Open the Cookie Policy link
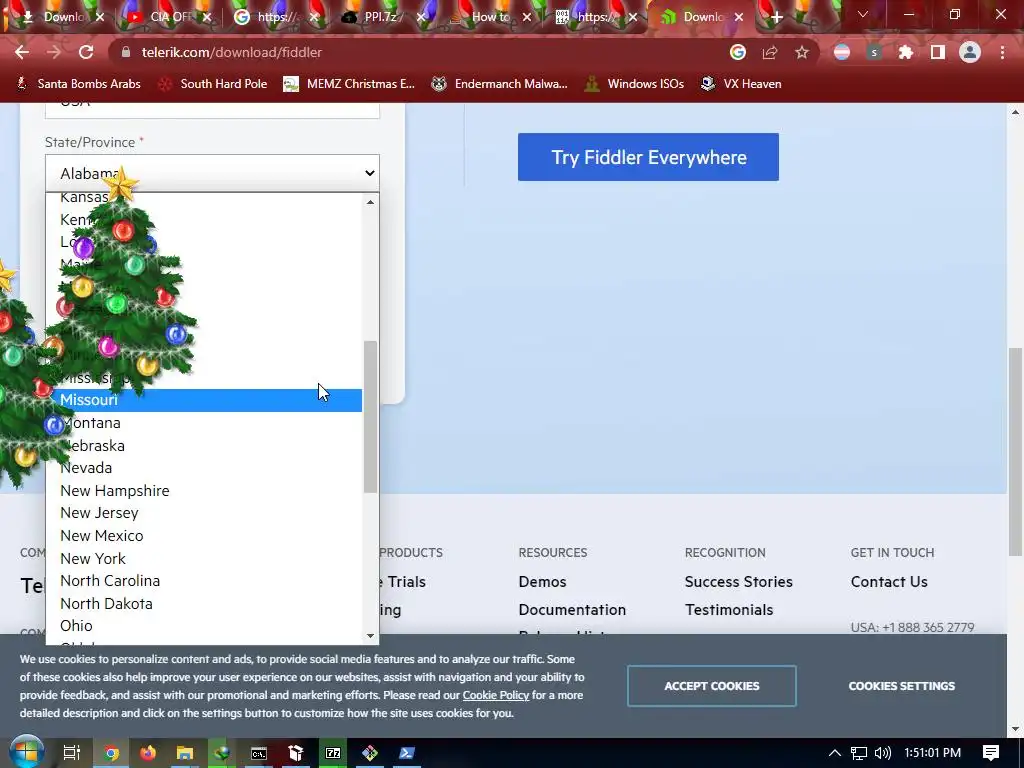Screen dimensions: 1024x768 tap(496, 695)
